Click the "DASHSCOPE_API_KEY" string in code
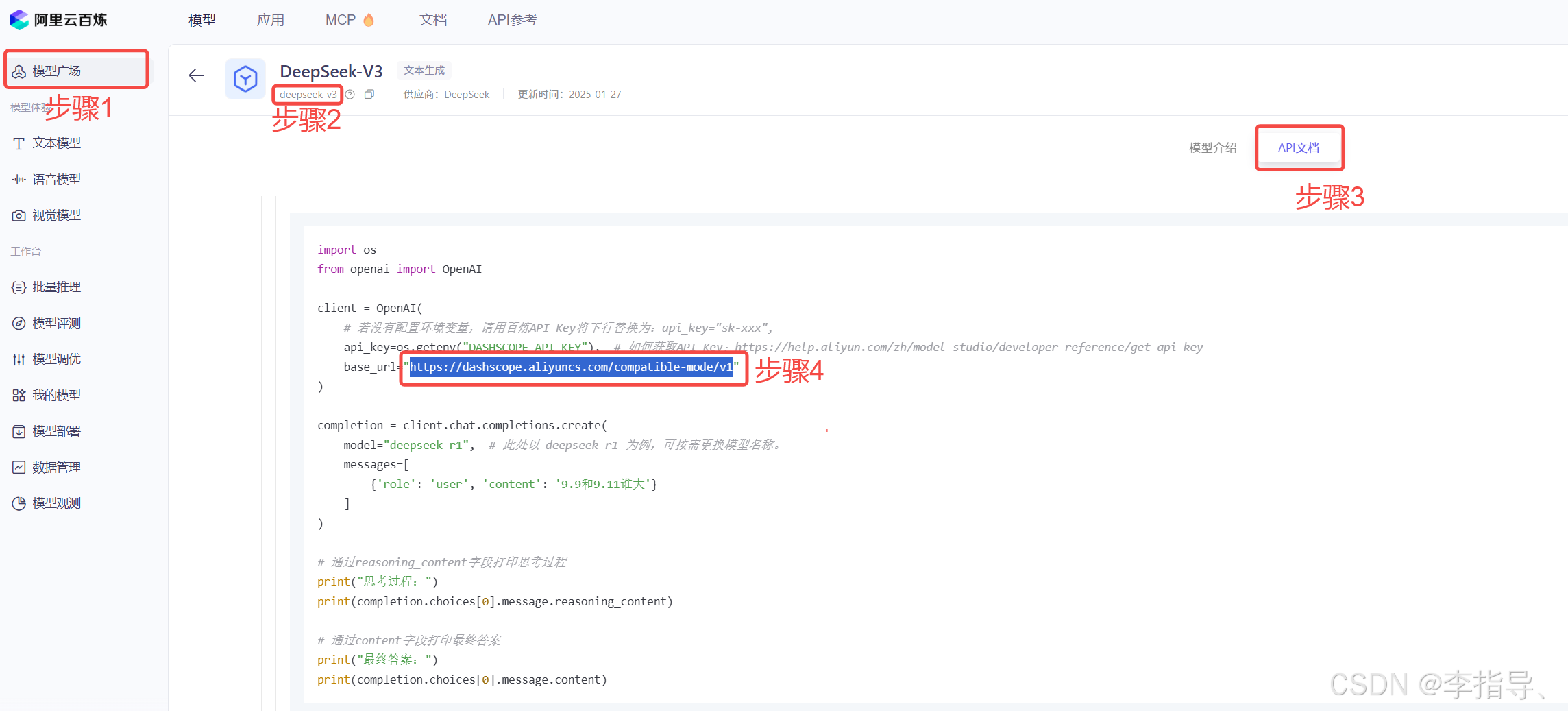 click(x=526, y=347)
